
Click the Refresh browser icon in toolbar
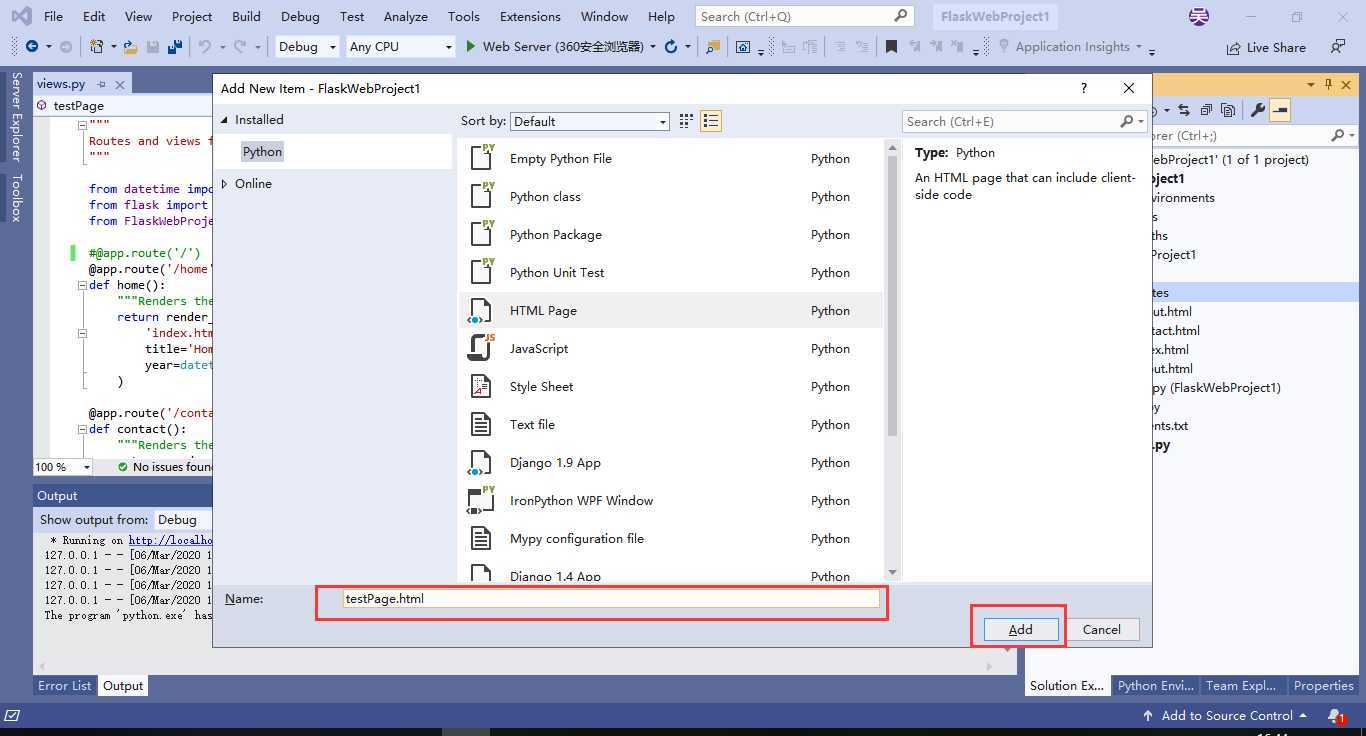[671, 46]
